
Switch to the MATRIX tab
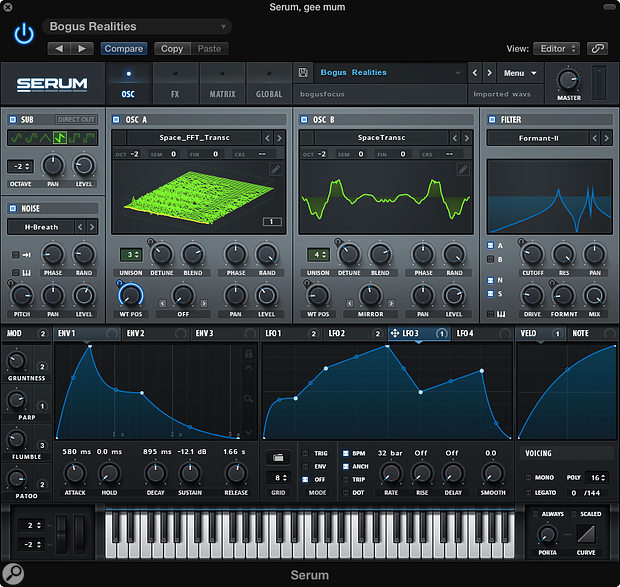click(222, 87)
